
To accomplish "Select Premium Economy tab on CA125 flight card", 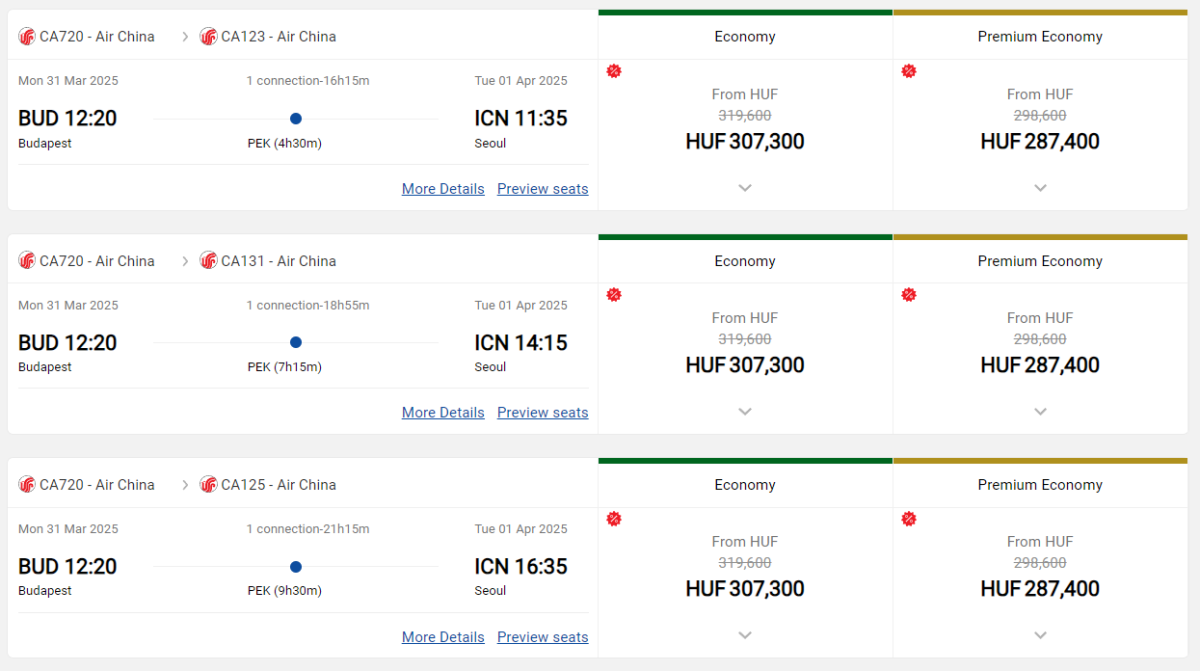I will 1040,485.
